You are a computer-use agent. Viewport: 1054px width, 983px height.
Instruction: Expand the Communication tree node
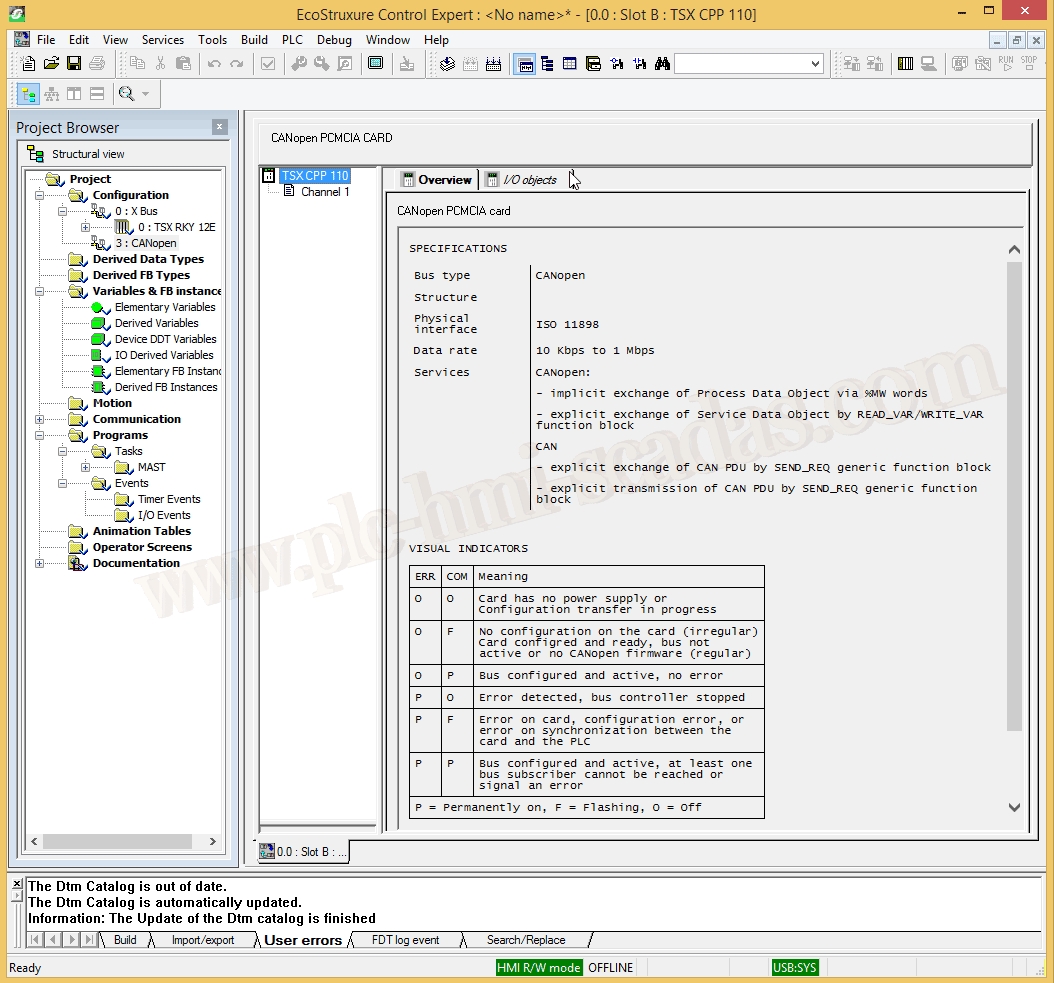coord(40,420)
